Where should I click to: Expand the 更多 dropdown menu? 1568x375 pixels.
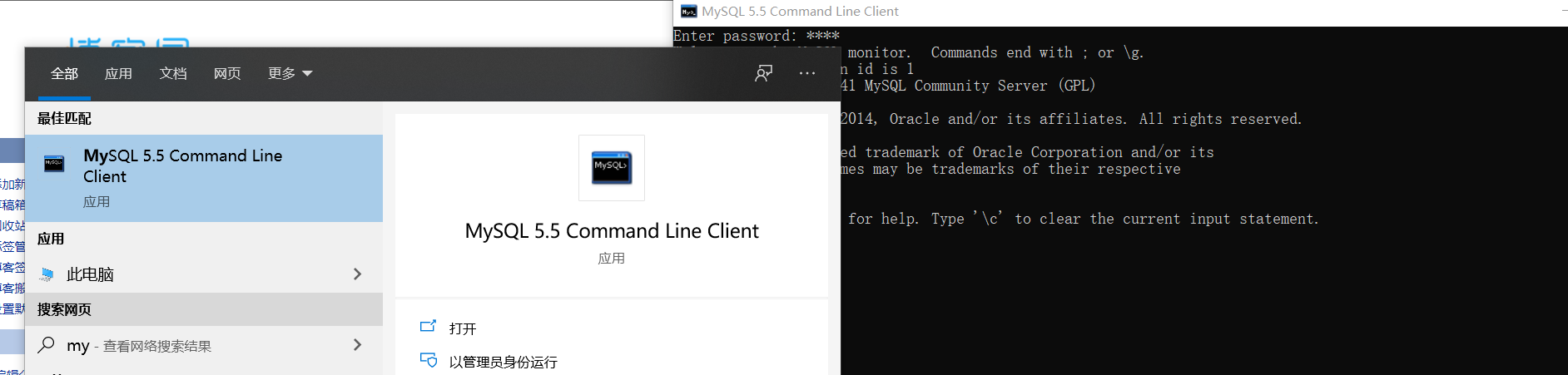click(x=290, y=73)
